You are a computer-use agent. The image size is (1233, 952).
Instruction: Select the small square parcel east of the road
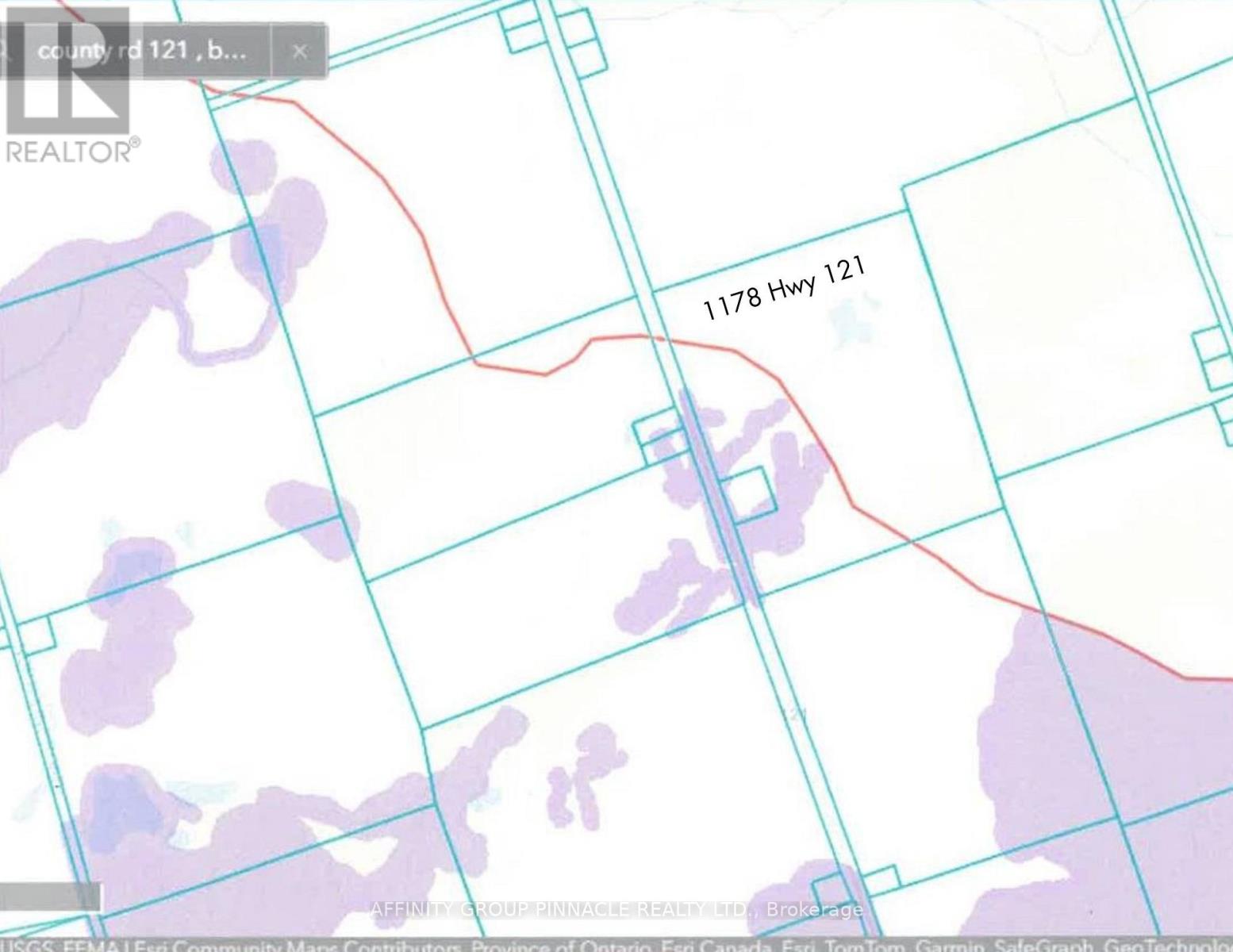pos(748,493)
